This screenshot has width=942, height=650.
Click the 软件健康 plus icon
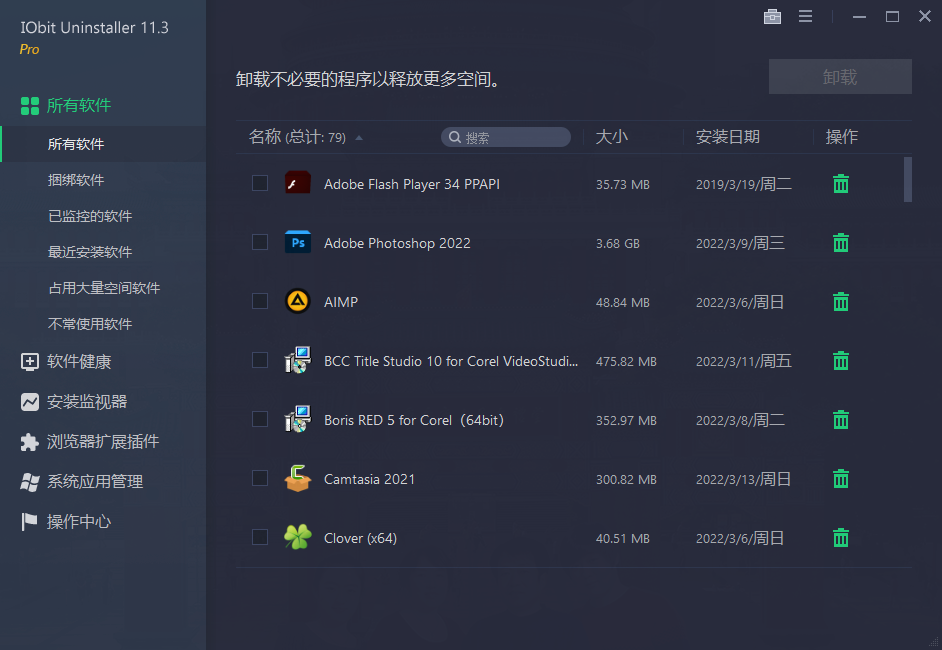[x=30, y=362]
